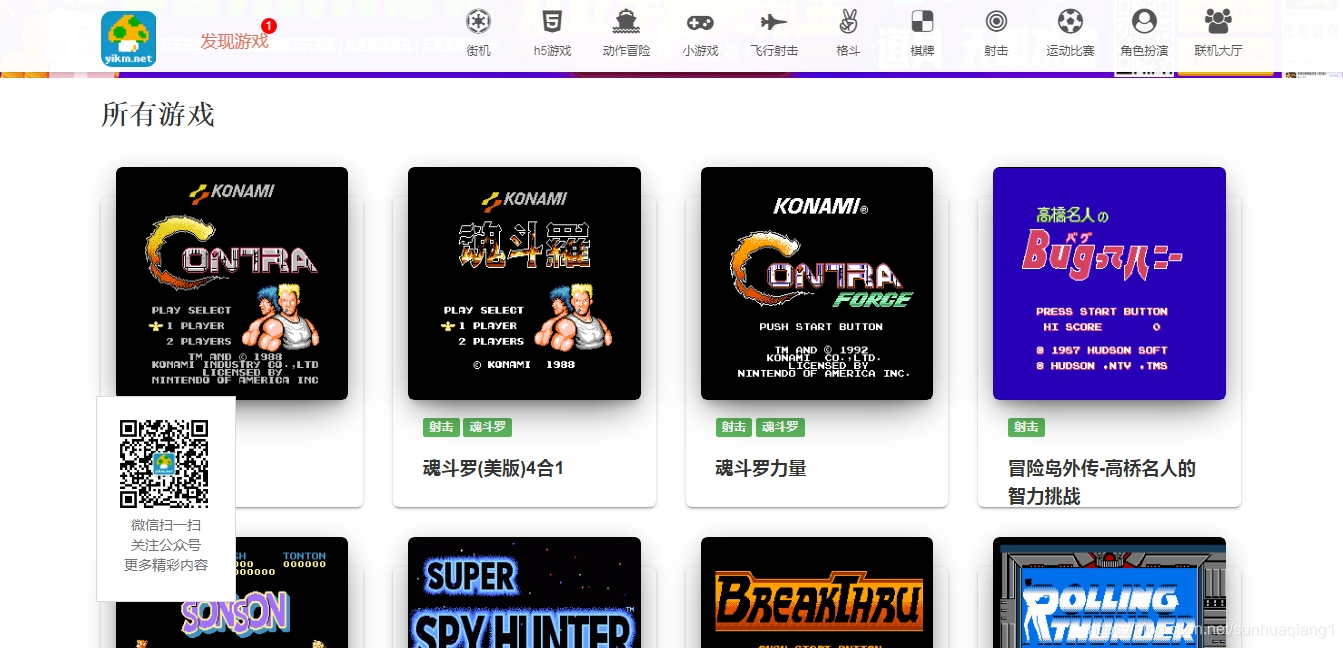This screenshot has width=1343, height=648.
Task: Open the Contra Force game cover
Action: 817,283
